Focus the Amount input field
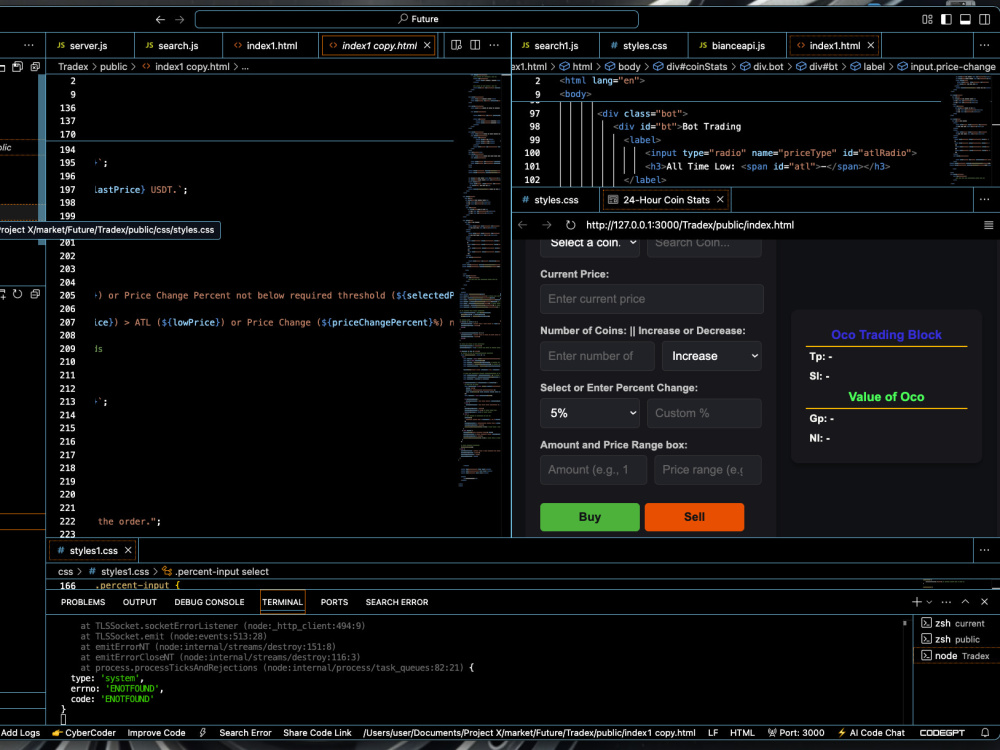1000x750 pixels. tap(593, 470)
